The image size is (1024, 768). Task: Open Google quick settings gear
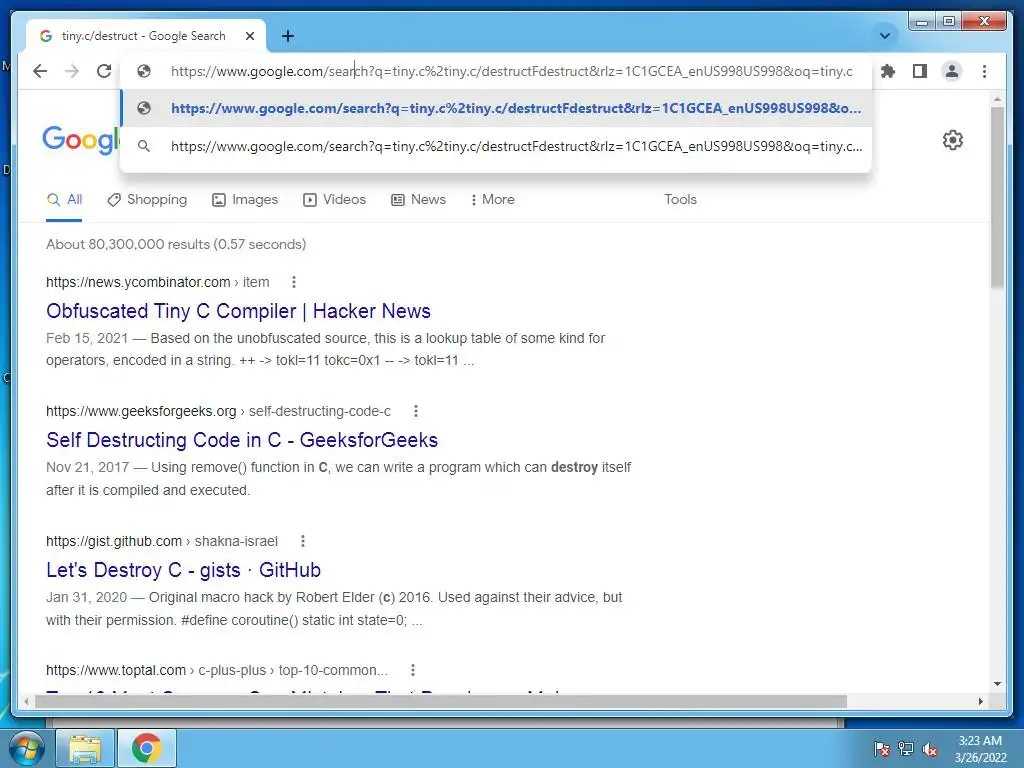pyautogui.click(x=953, y=140)
